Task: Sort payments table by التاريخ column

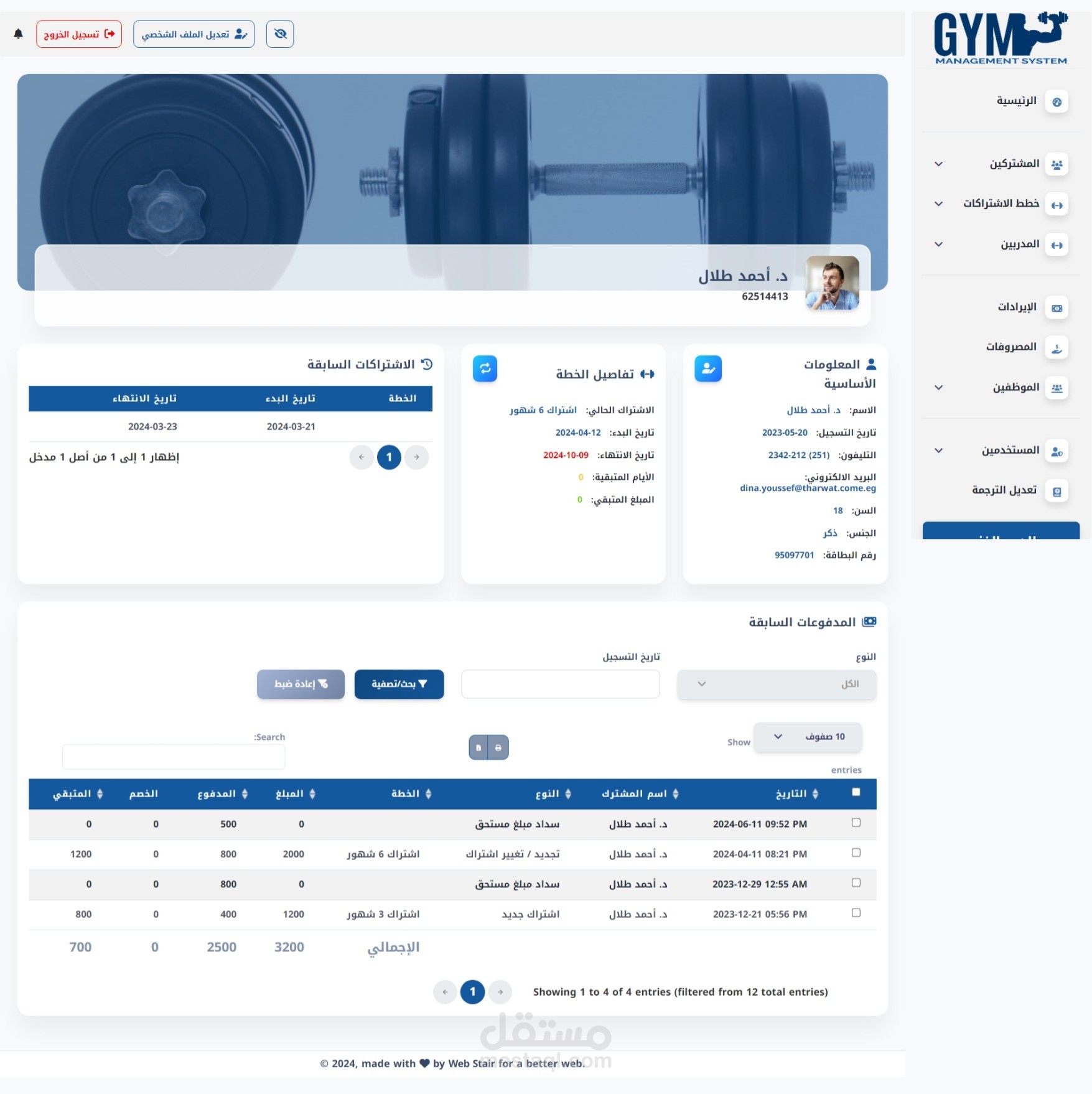Action: (796, 794)
